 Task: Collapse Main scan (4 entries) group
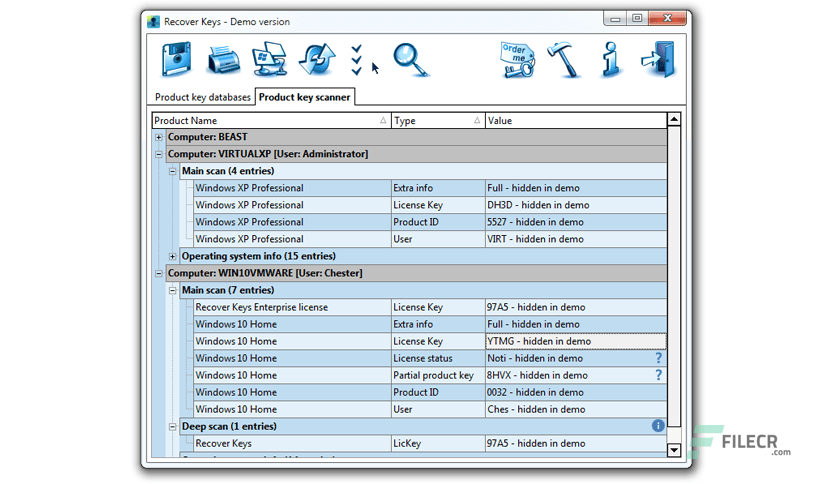(x=172, y=171)
